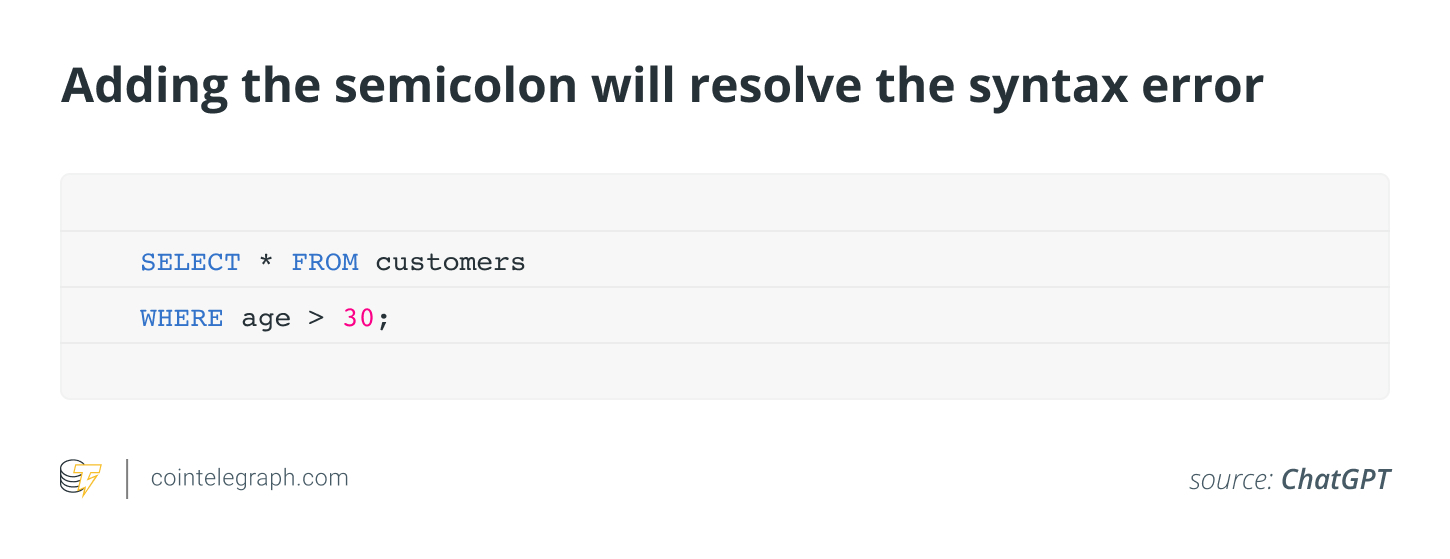Image resolution: width=1450 pixels, height=559 pixels.
Task: Click the empty top row of code block
Action: (724, 203)
